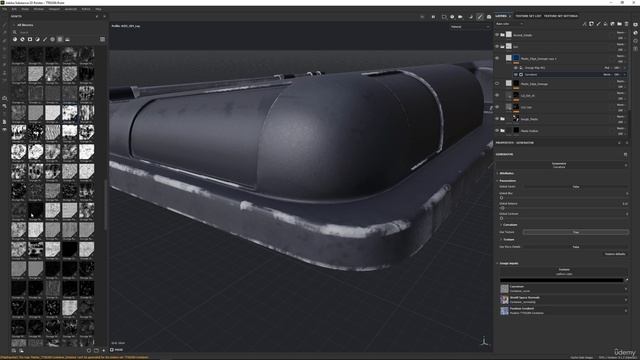
Task: Click the Add effect wand icon in Layers
Action: pos(584,24)
